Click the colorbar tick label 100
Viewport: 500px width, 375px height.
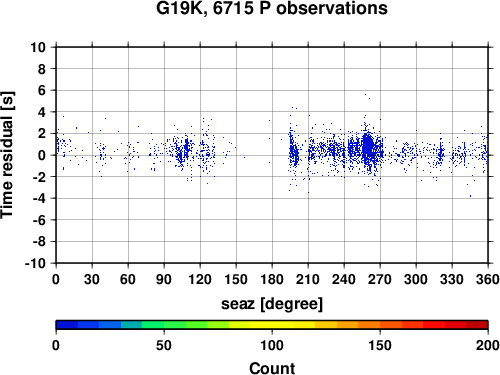coord(272,345)
